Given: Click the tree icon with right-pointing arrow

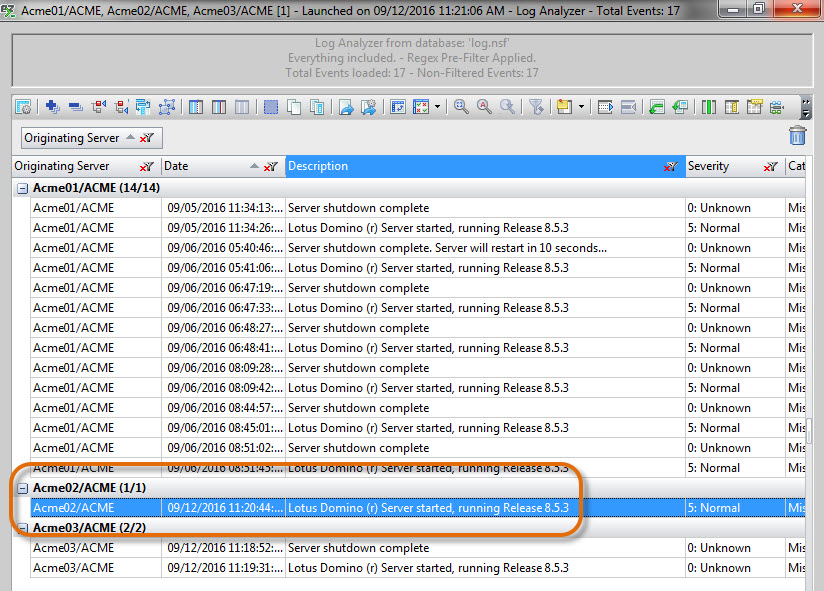Looking at the screenshot, I should (x=121, y=107).
